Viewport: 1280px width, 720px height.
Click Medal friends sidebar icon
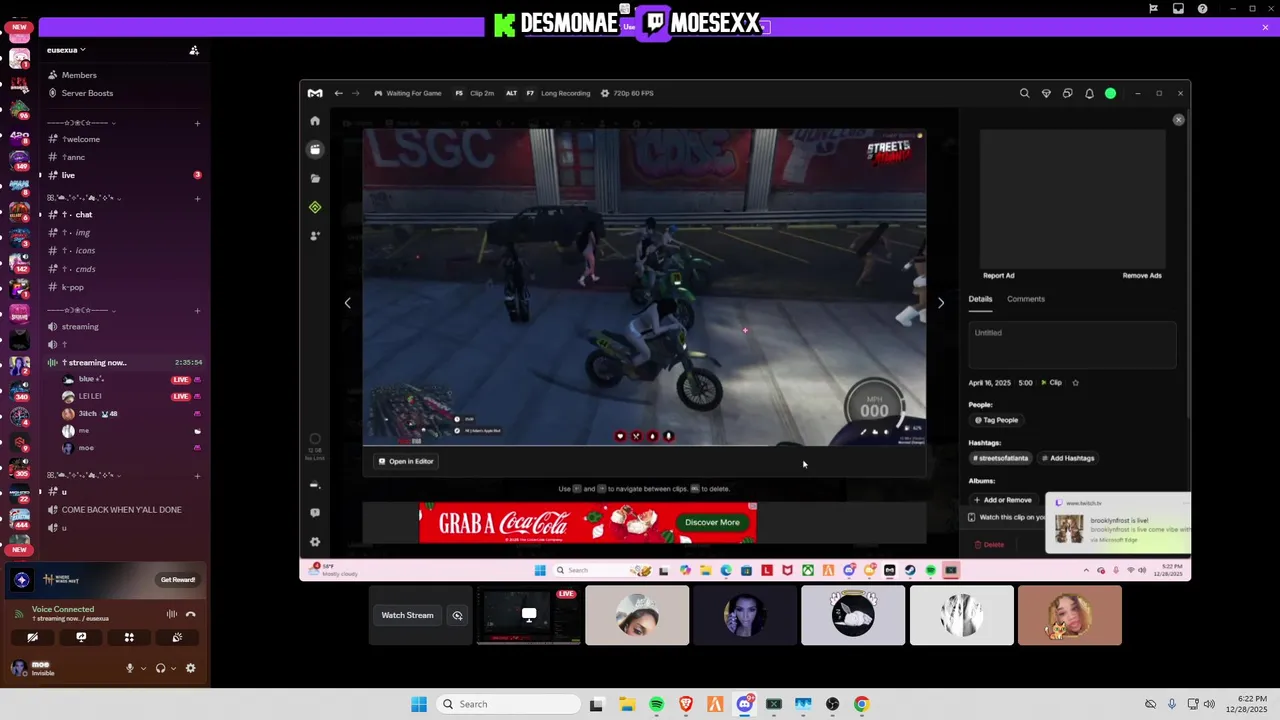[x=315, y=236]
